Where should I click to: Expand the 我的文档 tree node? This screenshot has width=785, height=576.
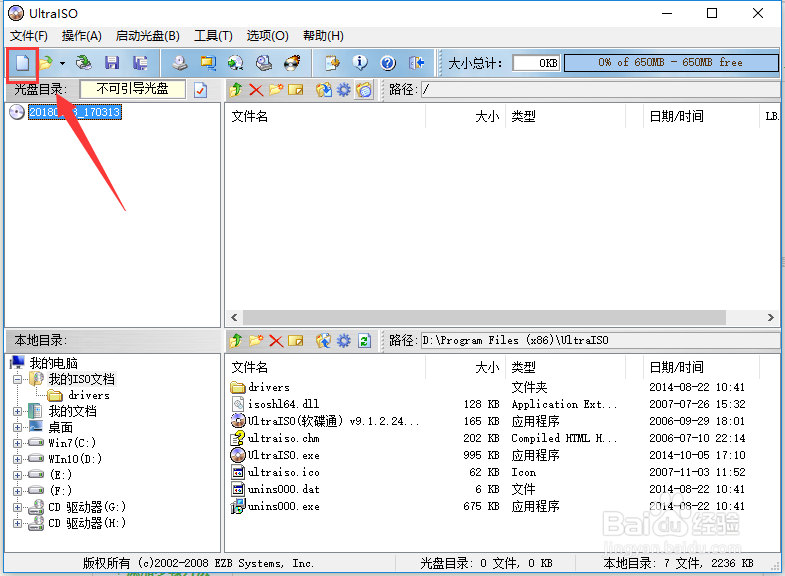(18, 411)
